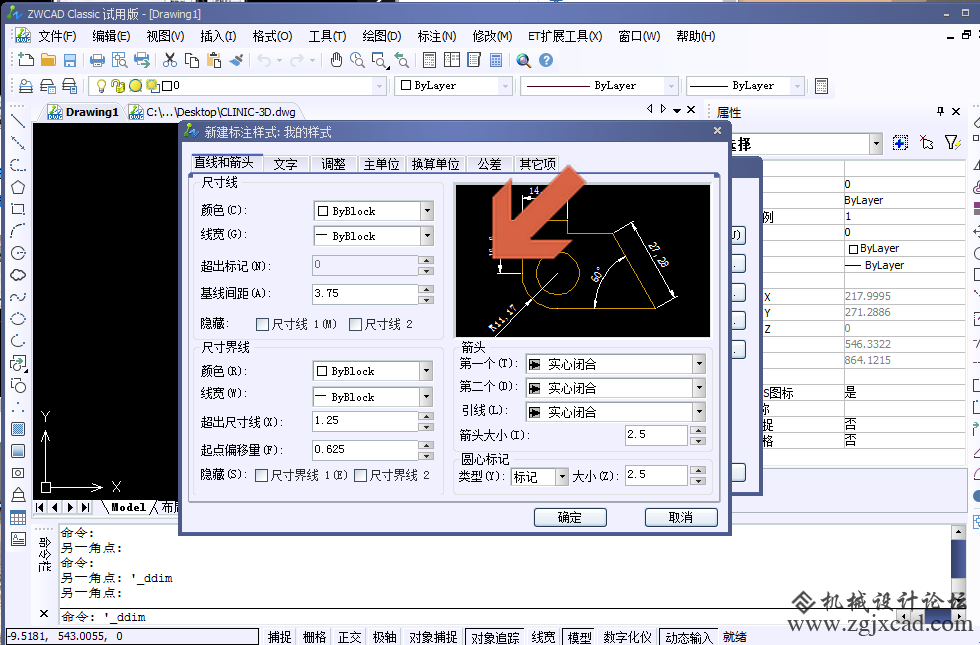Image resolution: width=980 pixels, height=645 pixels.
Task: Switch to the 主单位 tab
Action: coord(381,164)
